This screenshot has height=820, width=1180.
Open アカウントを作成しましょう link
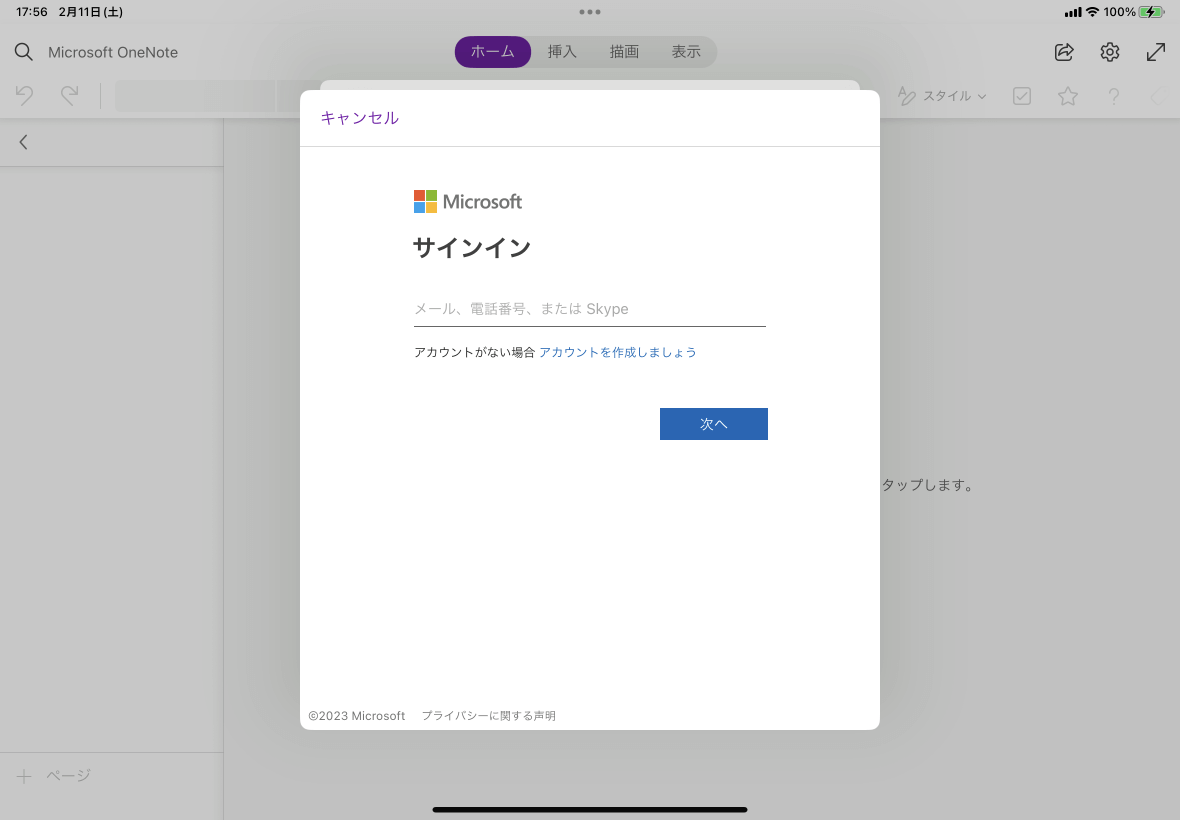[618, 352]
